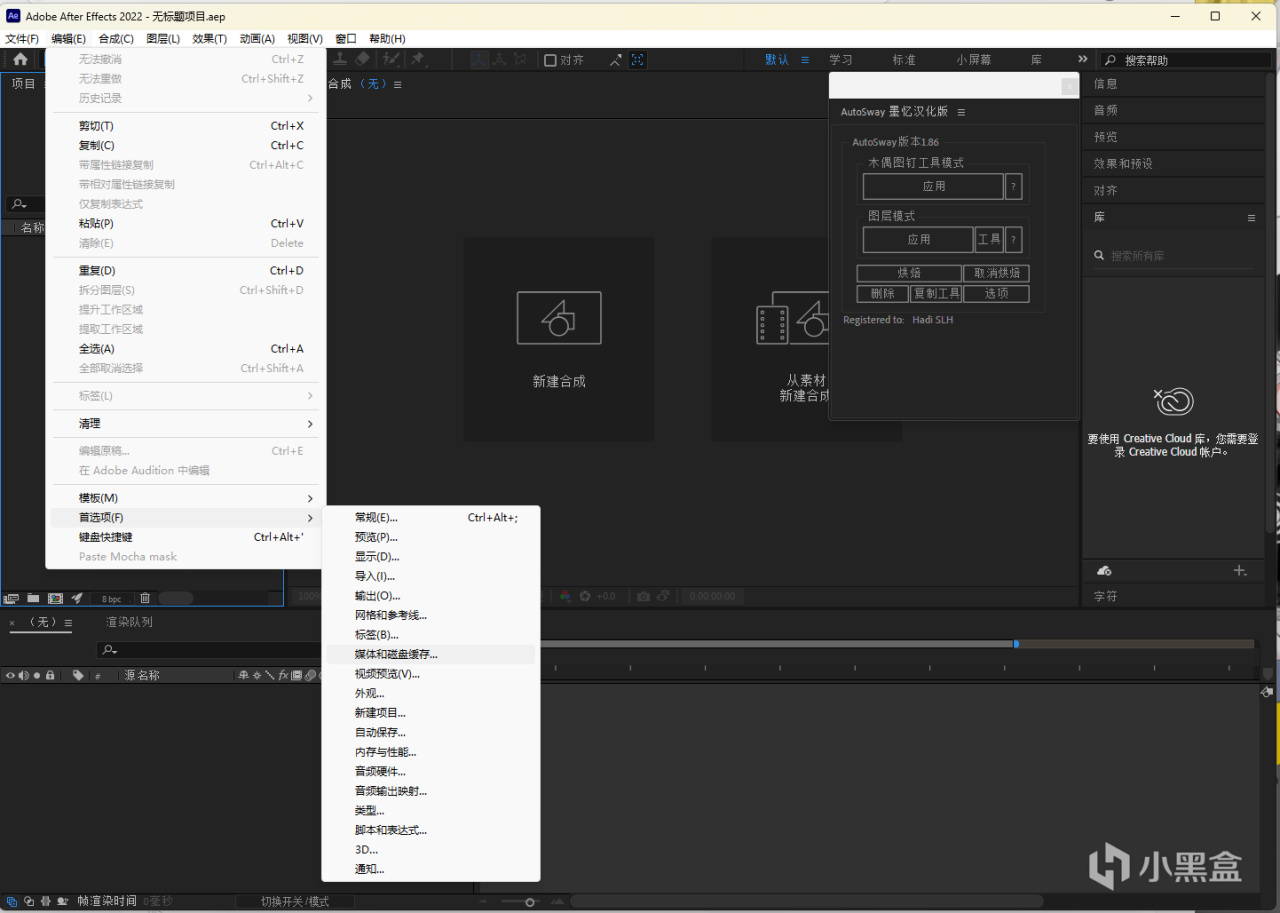Open the 首选项(F) submenu
Image resolution: width=1280 pixels, height=913 pixels.
(186, 518)
